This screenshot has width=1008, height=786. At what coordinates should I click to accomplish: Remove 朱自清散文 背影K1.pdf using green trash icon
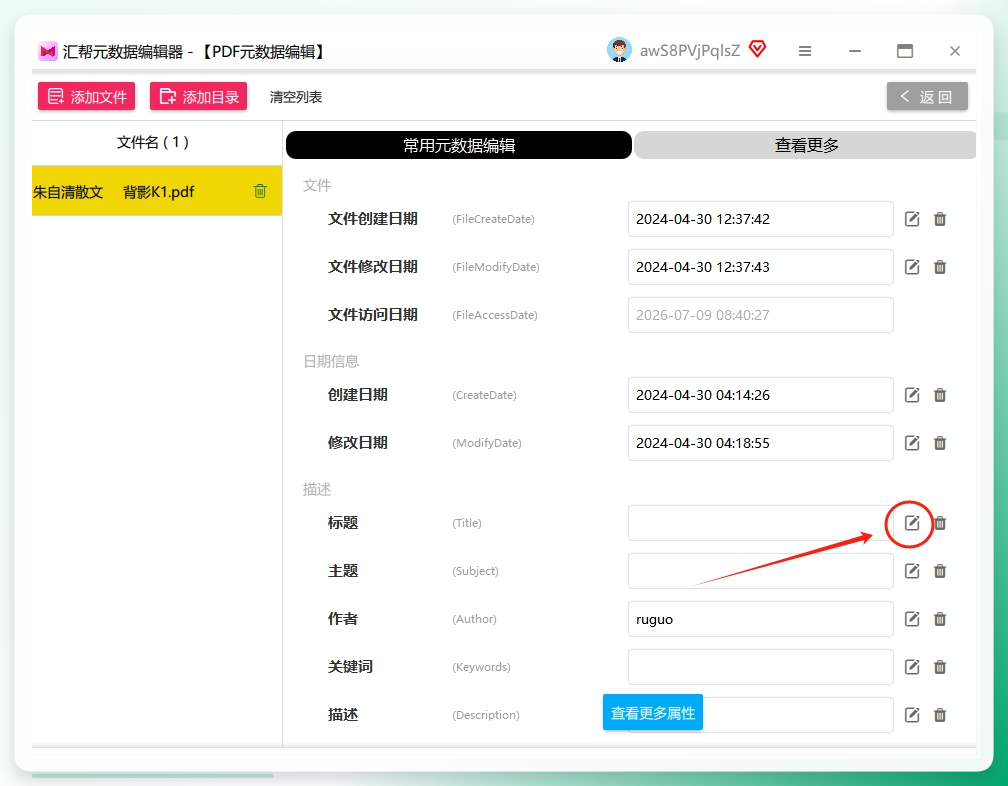260,191
